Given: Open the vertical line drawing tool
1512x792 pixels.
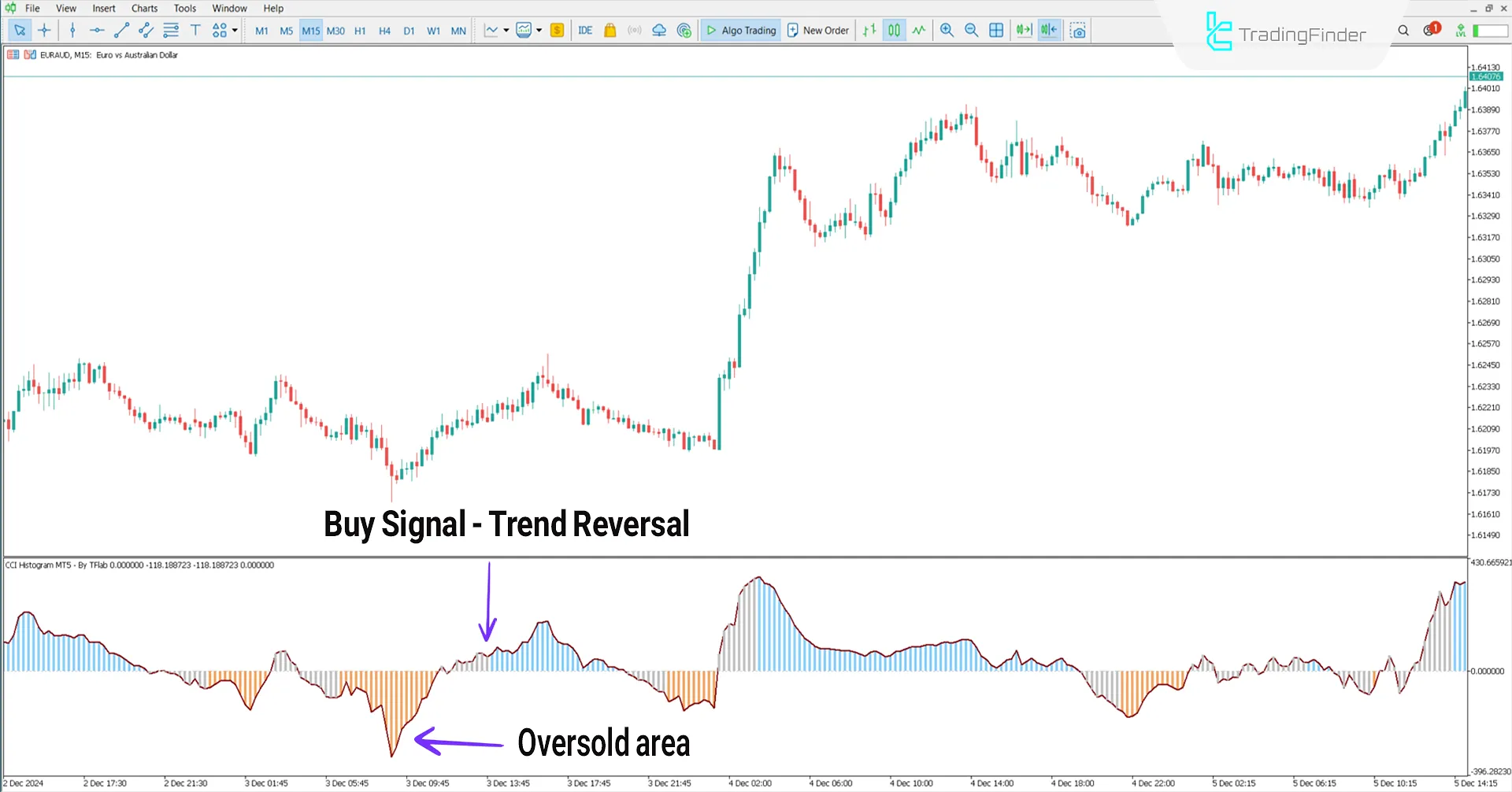Looking at the screenshot, I should point(72,30).
